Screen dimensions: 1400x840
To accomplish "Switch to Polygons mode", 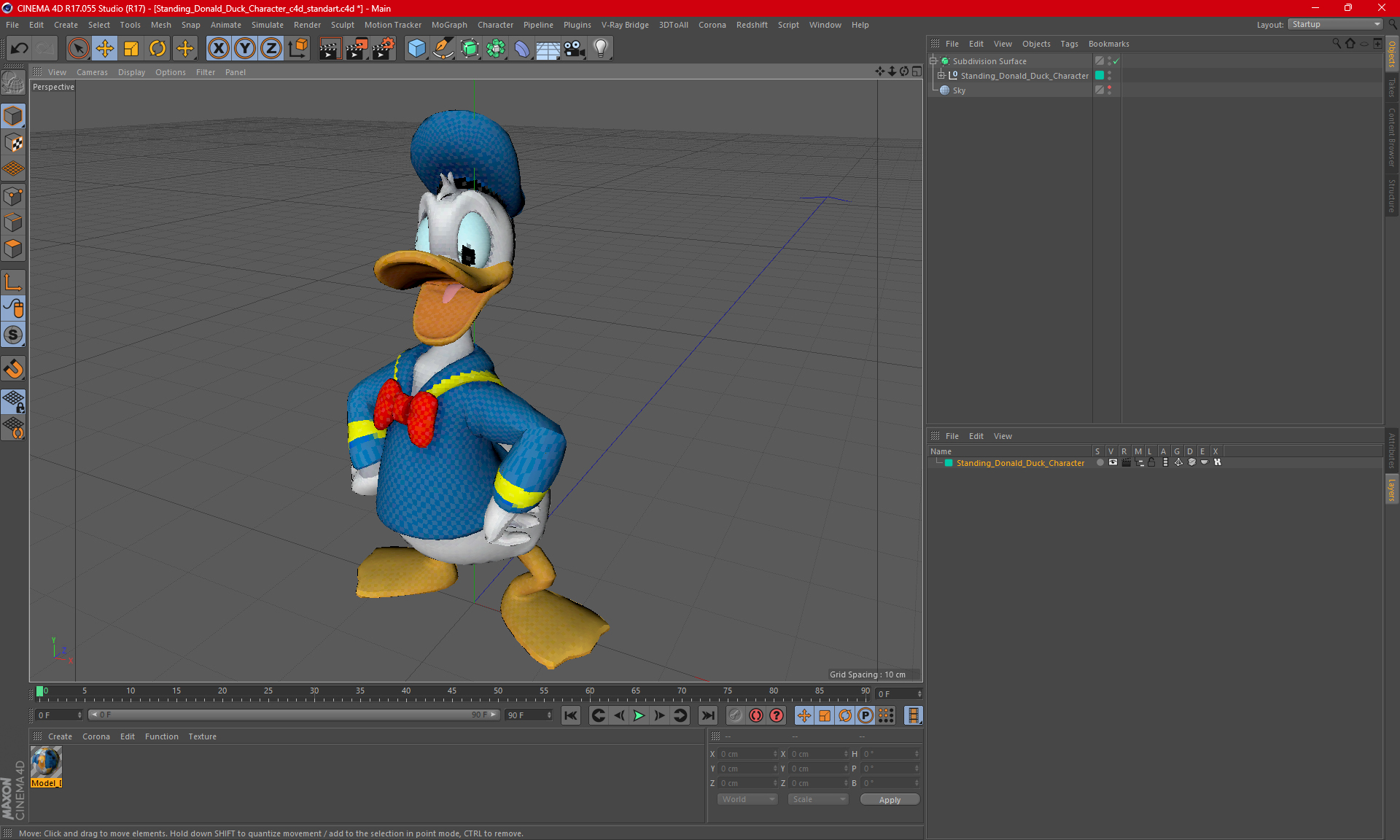I will tap(13, 249).
